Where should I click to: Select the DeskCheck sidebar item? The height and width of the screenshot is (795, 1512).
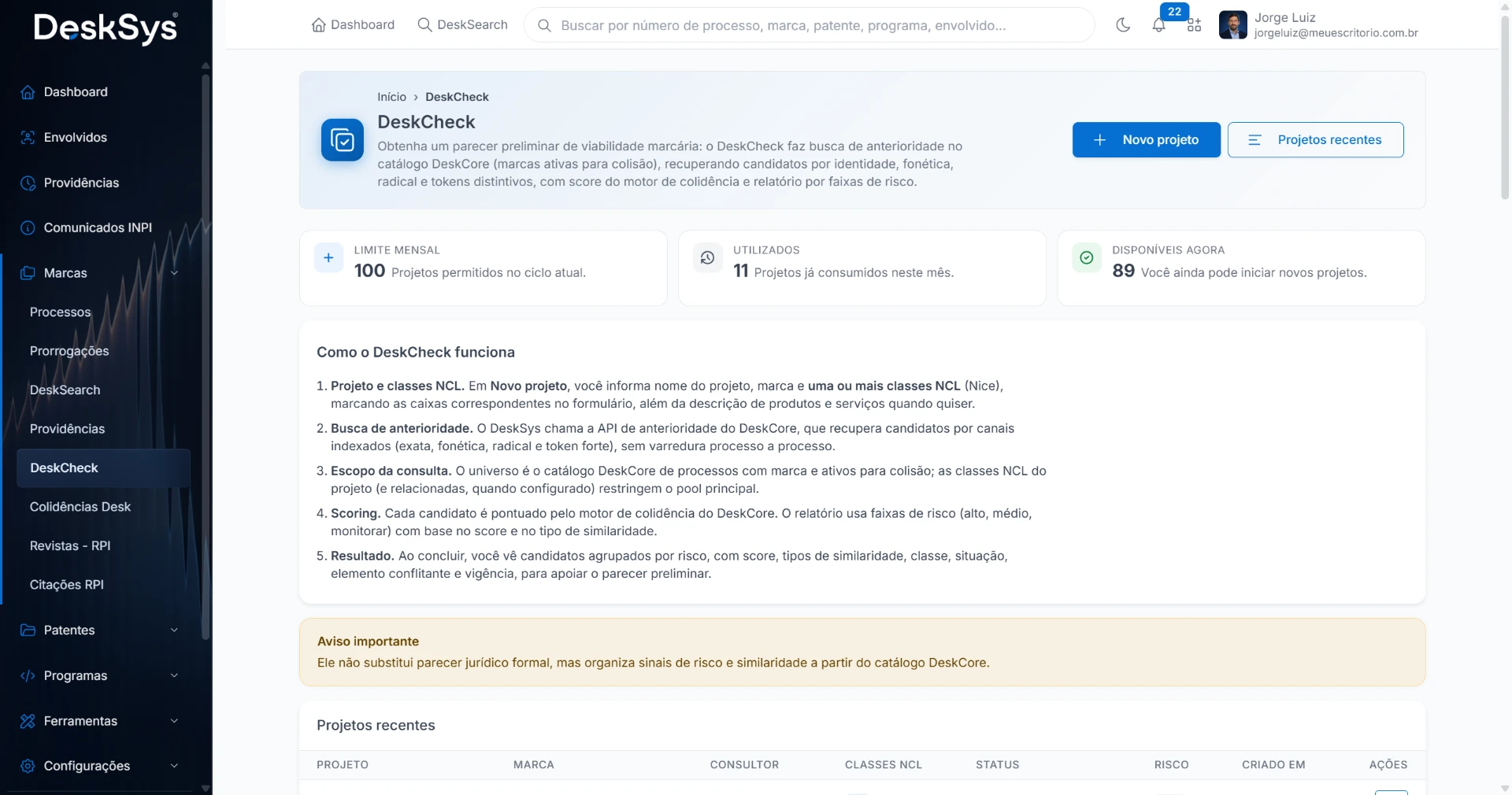pyautogui.click(x=103, y=468)
